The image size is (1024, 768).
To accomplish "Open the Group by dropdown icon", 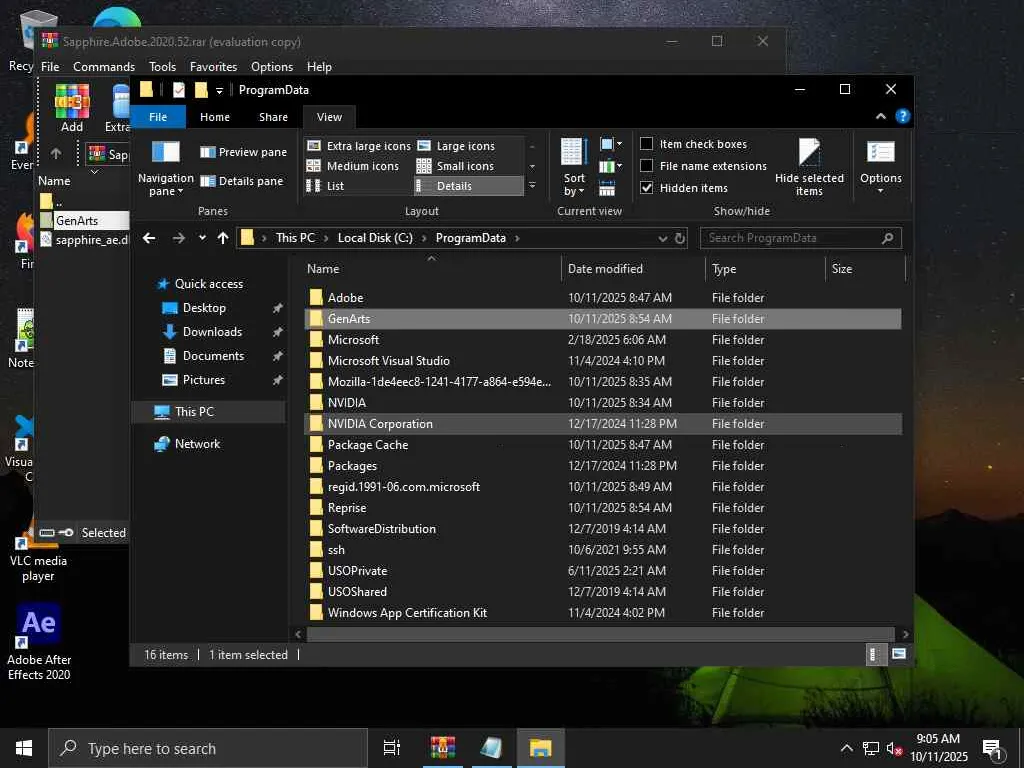I will click(611, 144).
